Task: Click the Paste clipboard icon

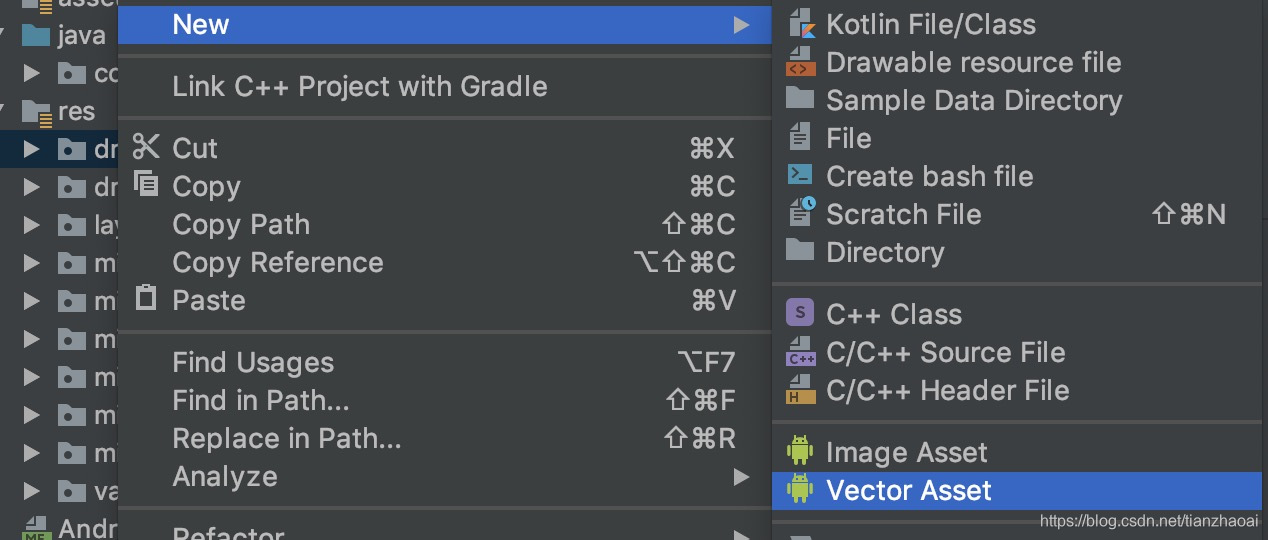Action: pos(146,299)
